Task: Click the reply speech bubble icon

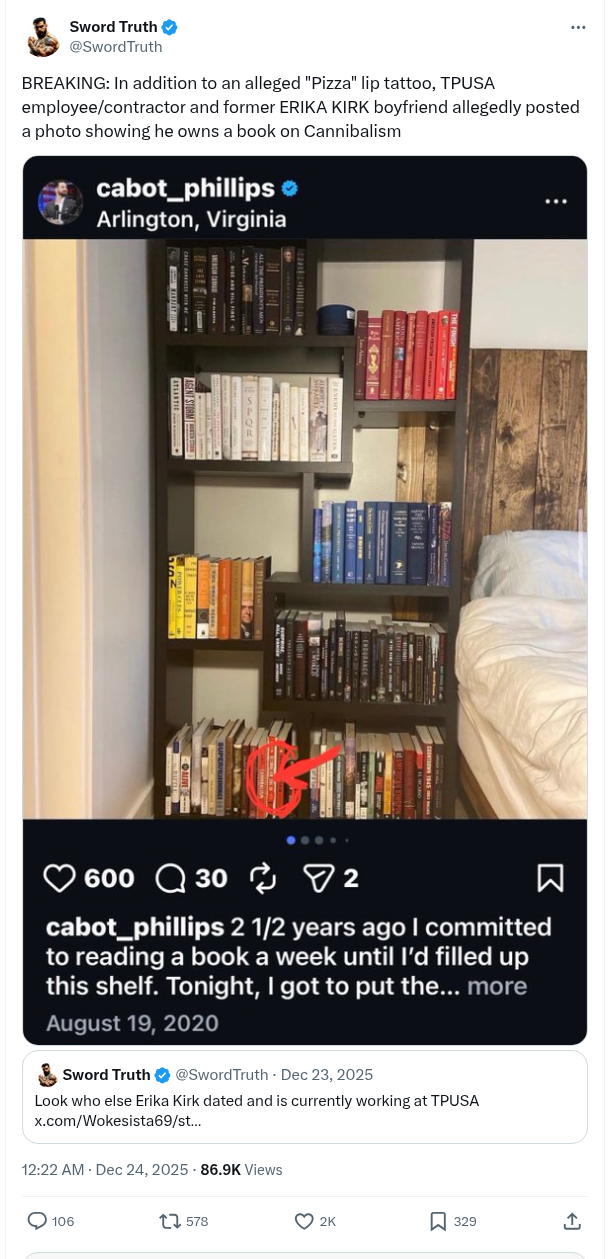Action: click(37, 1221)
